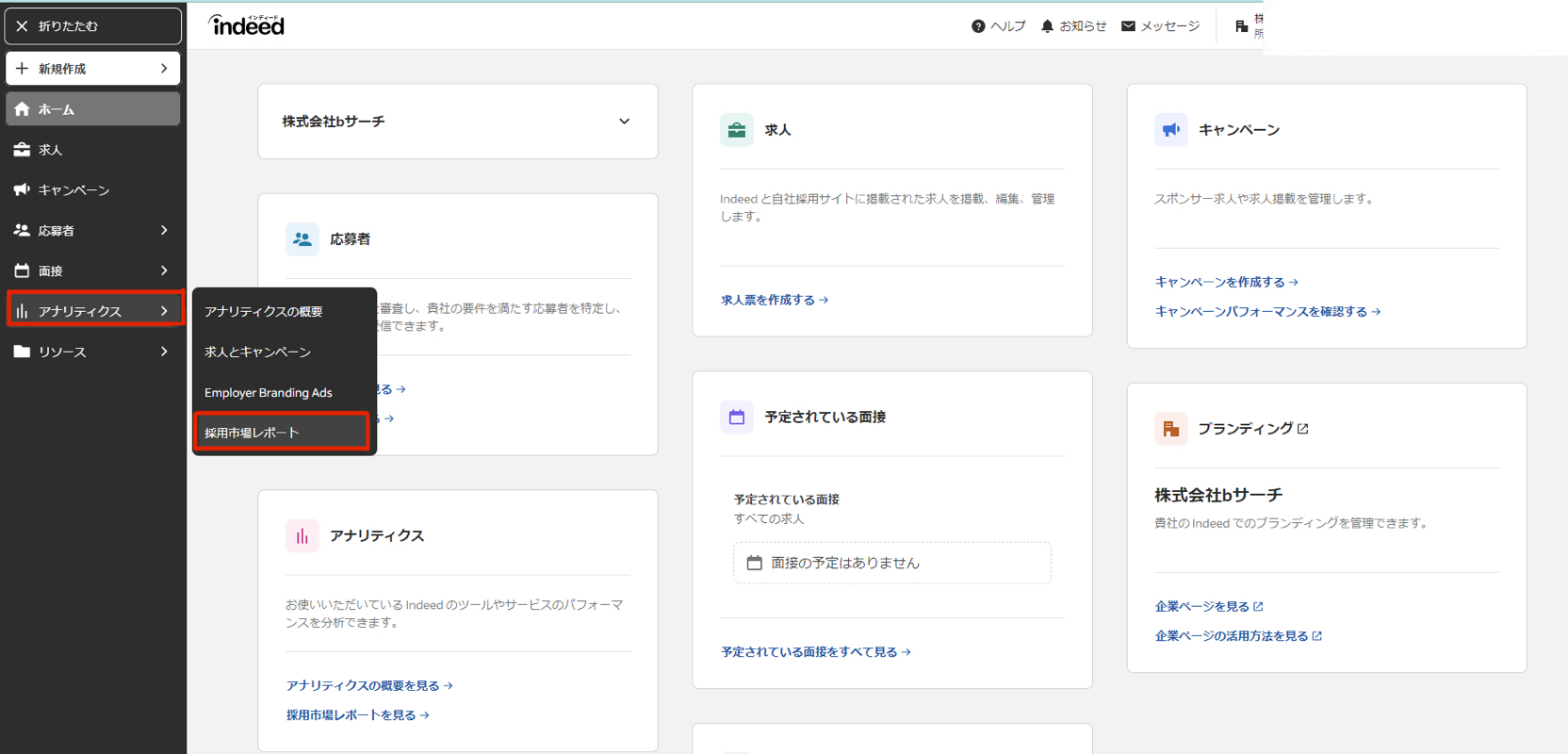Select 採用市場レポート from the submenu

click(282, 433)
